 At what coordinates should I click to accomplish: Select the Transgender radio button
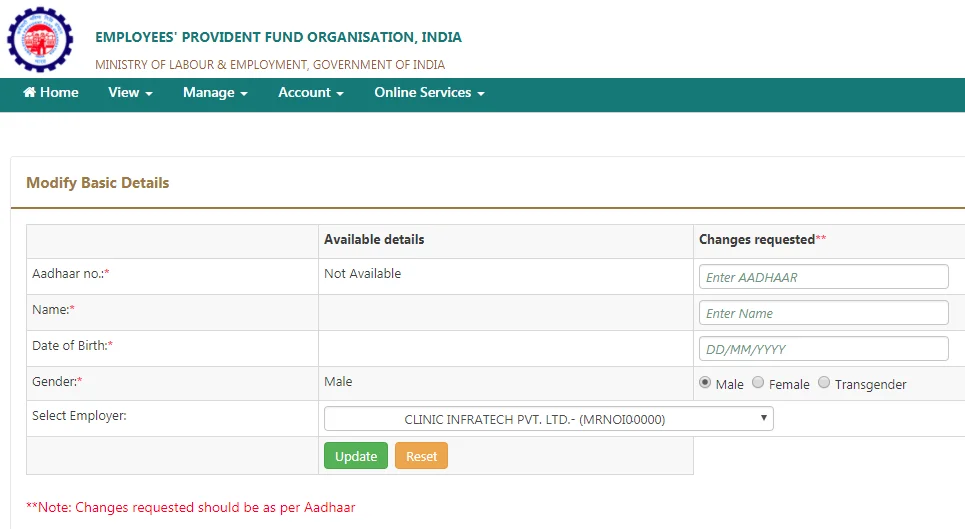click(x=823, y=383)
